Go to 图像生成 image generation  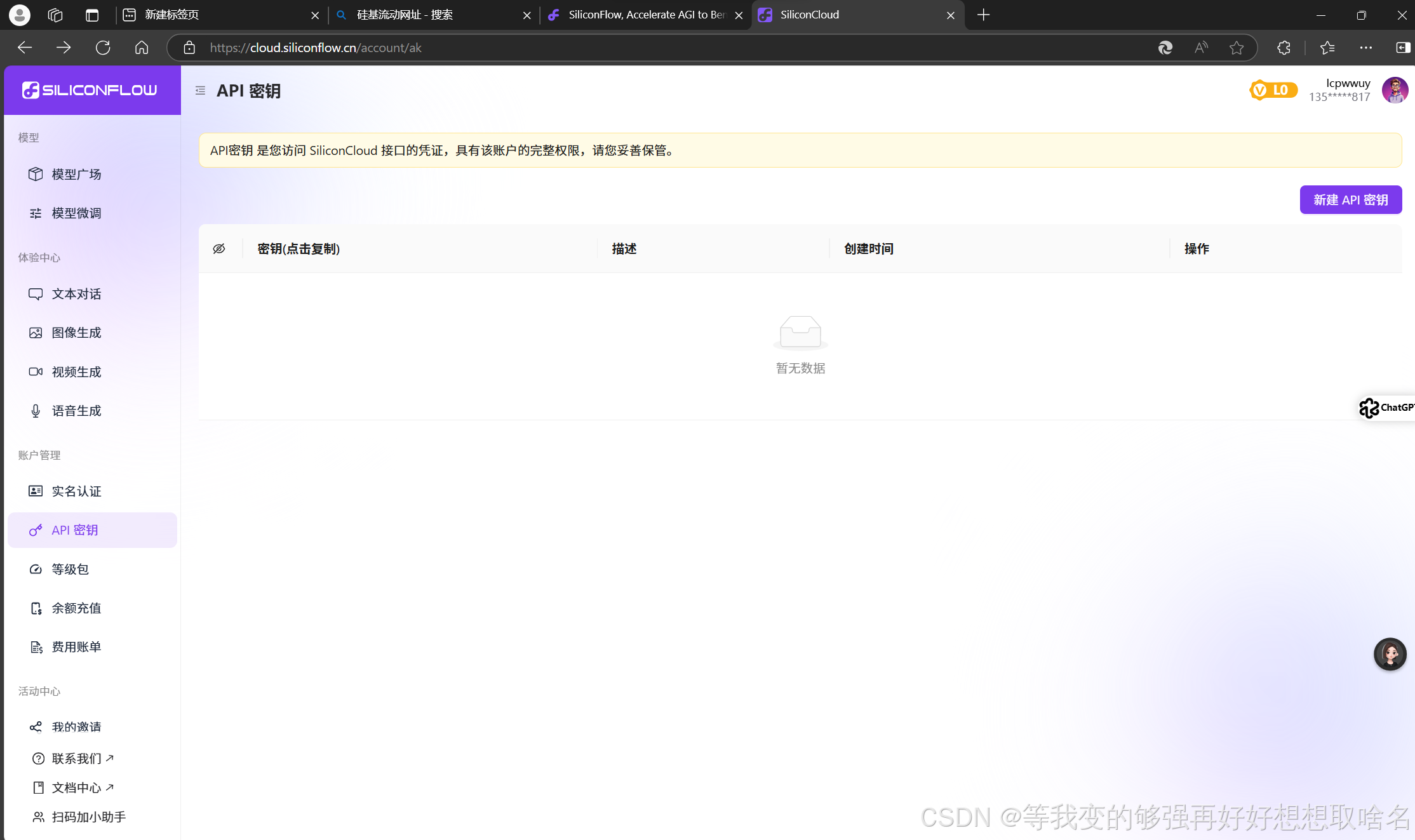(x=76, y=332)
